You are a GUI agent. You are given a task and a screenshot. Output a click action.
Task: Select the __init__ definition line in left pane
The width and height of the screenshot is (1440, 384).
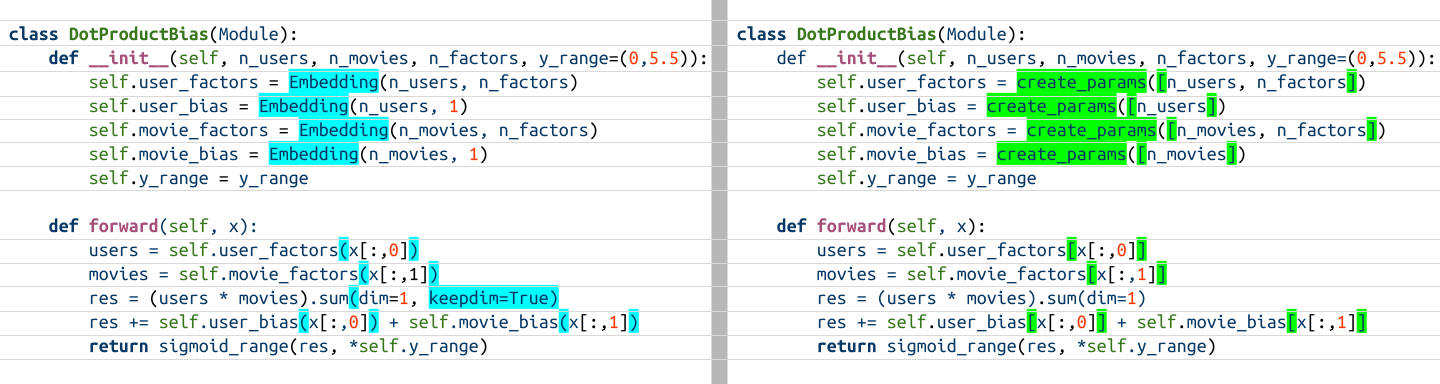[x=378, y=58]
